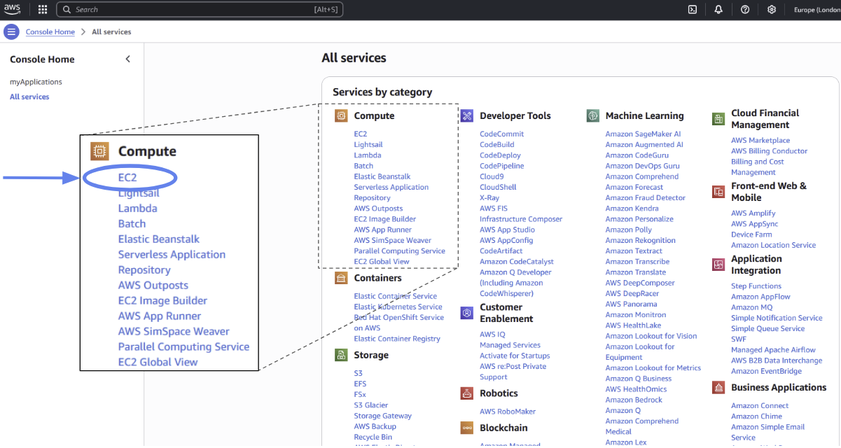
Task: Click the Robotics category icon
Action: [x=467, y=393]
